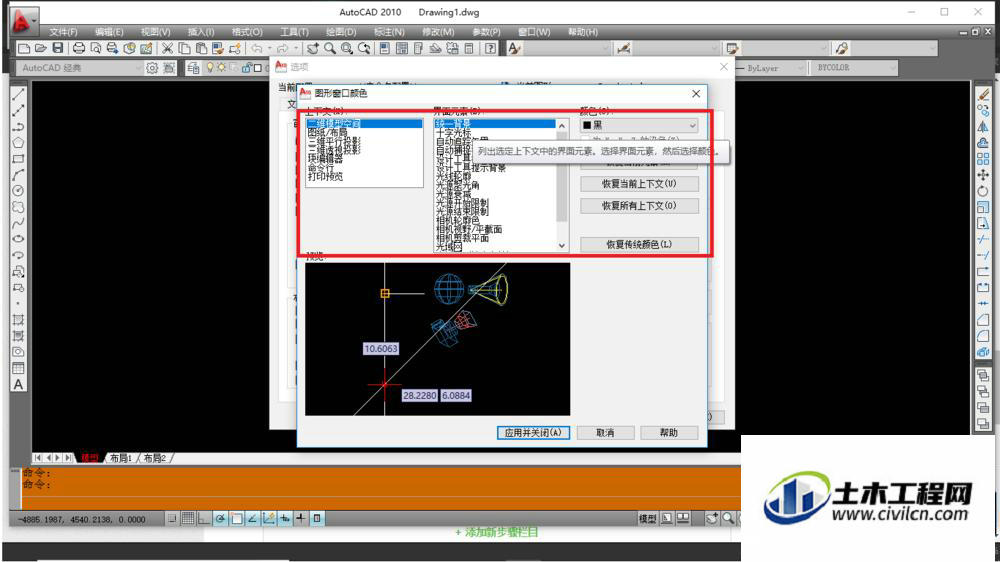Switch to the 布局1 layout tab
This screenshot has width=1000, height=562.
[x=121, y=458]
